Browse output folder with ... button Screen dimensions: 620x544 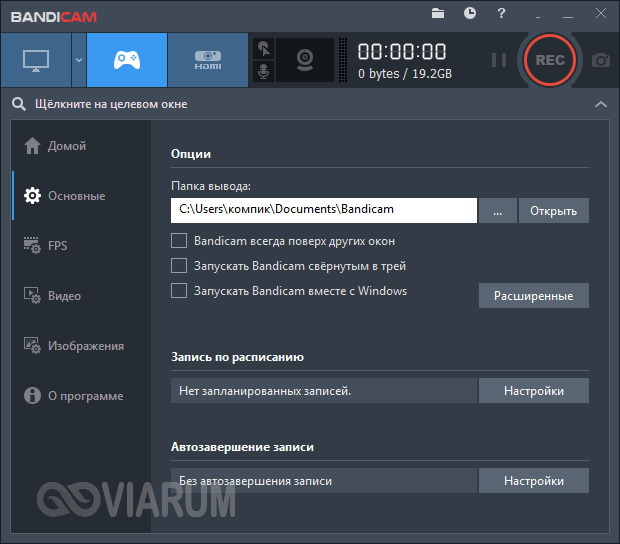click(x=497, y=210)
